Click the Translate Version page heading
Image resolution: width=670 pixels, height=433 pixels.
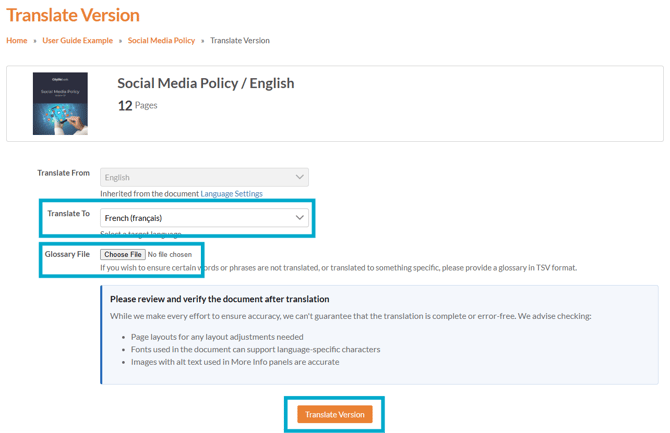[x=73, y=15]
